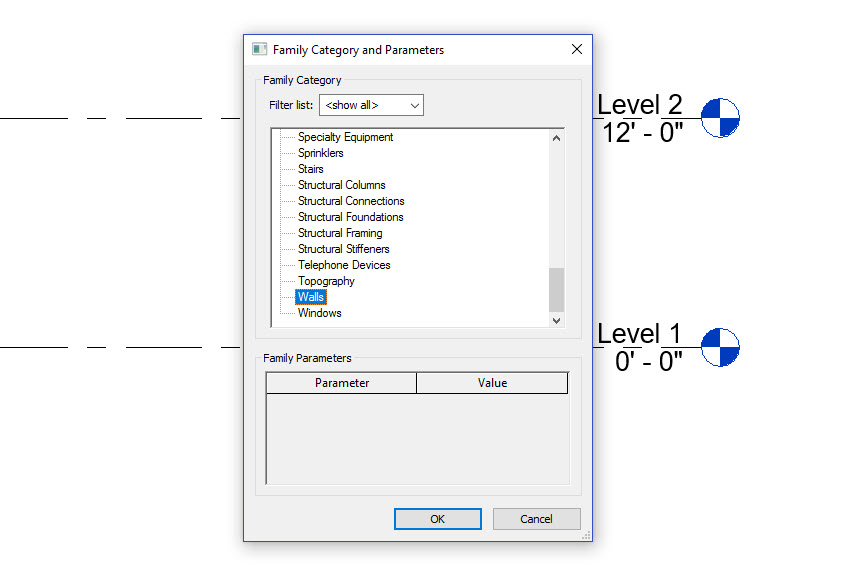Select Structural Foundations in the list
Image resolution: width=849 pixels, height=578 pixels.
[x=350, y=216]
